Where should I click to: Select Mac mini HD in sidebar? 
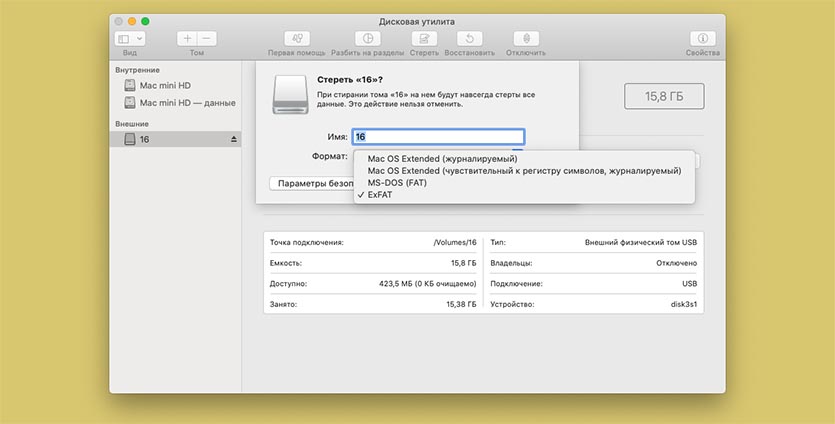tap(175, 85)
